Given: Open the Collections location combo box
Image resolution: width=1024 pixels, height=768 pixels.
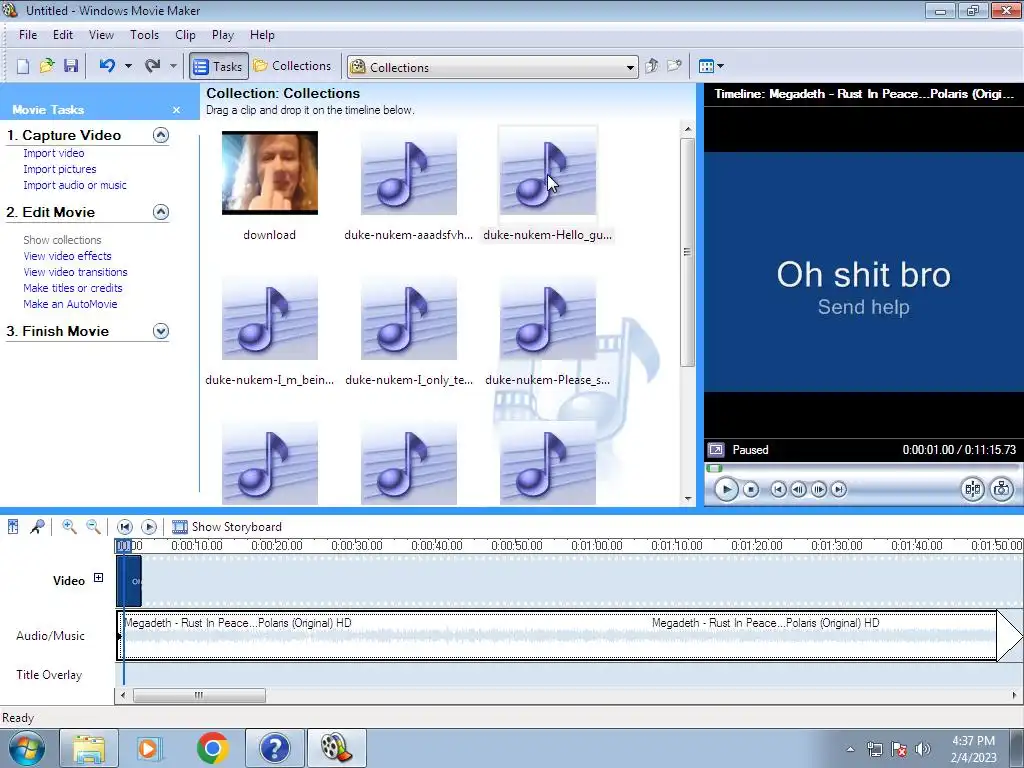Looking at the screenshot, I should click(492, 67).
